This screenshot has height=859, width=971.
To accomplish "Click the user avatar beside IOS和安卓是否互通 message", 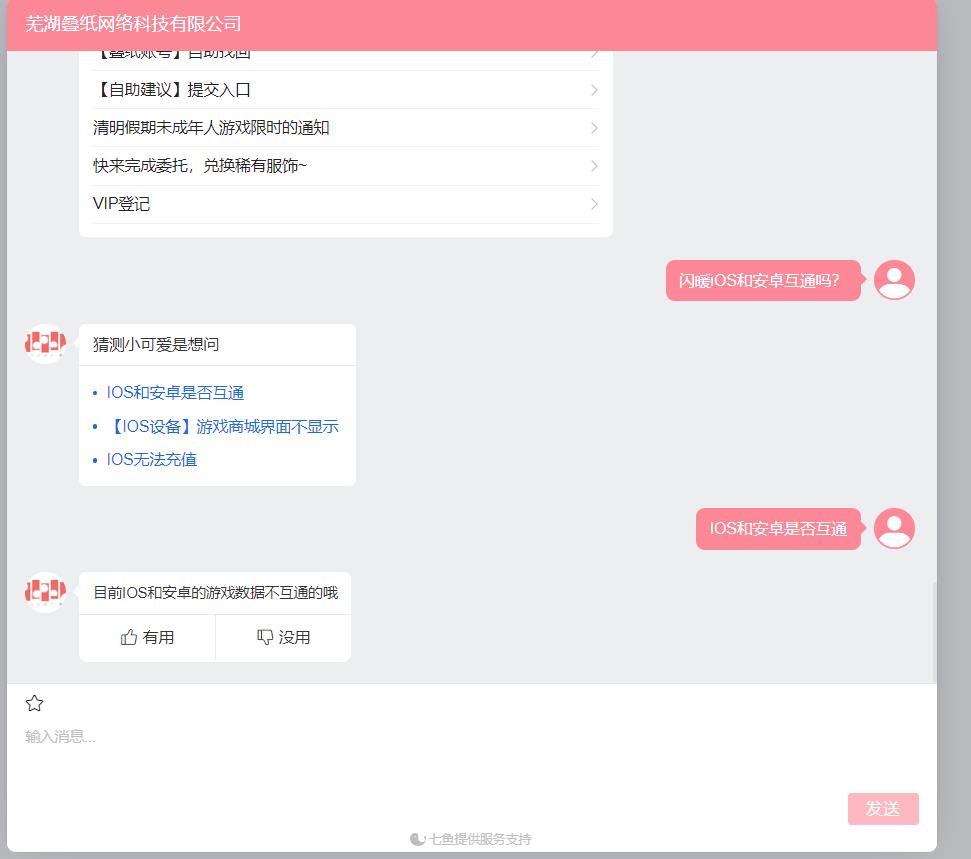I will click(x=894, y=529).
